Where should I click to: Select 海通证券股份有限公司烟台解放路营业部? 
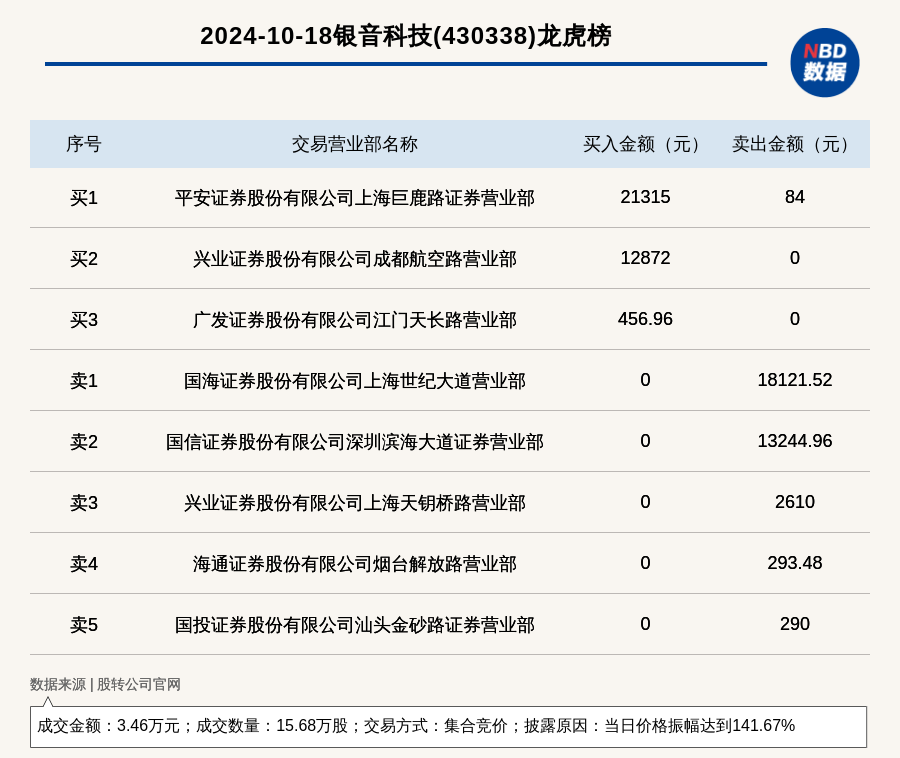coord(355,563)
